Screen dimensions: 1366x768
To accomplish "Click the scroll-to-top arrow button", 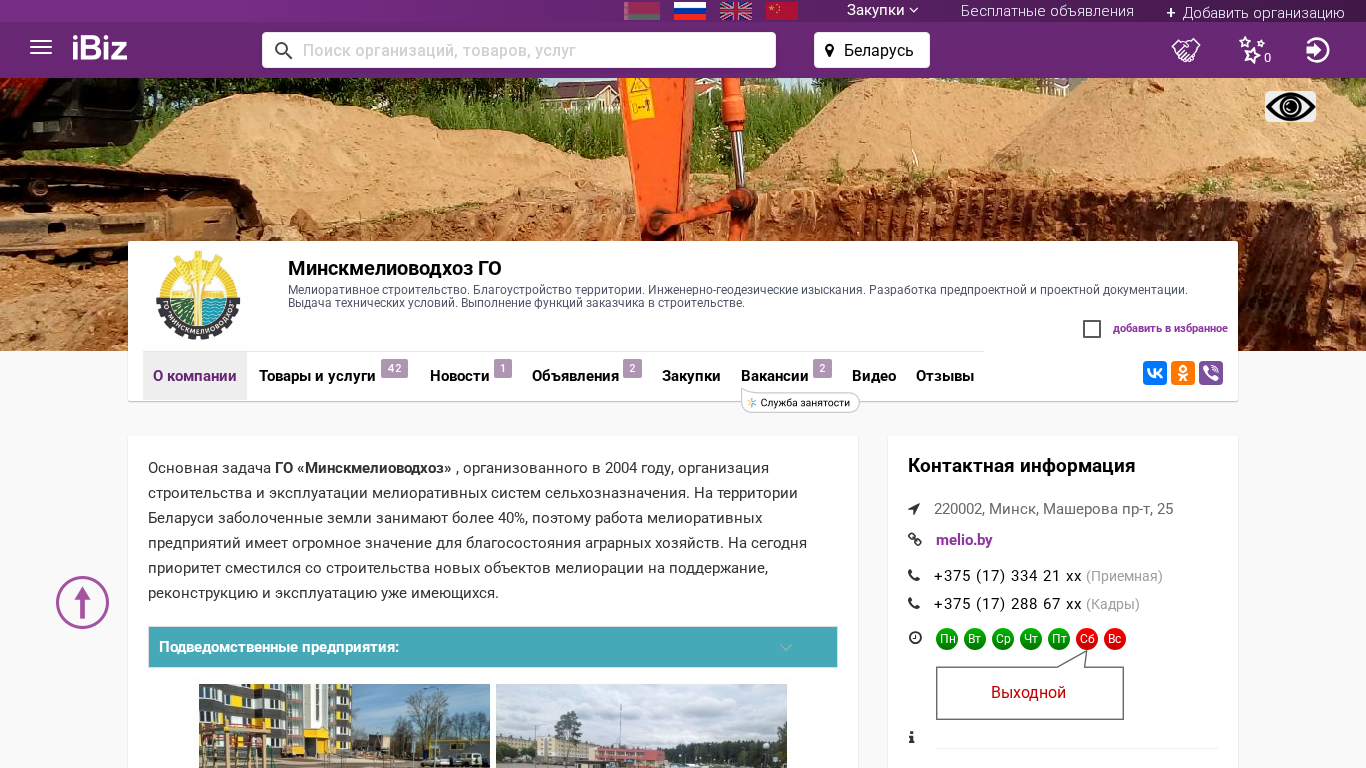I will [82, 602].
